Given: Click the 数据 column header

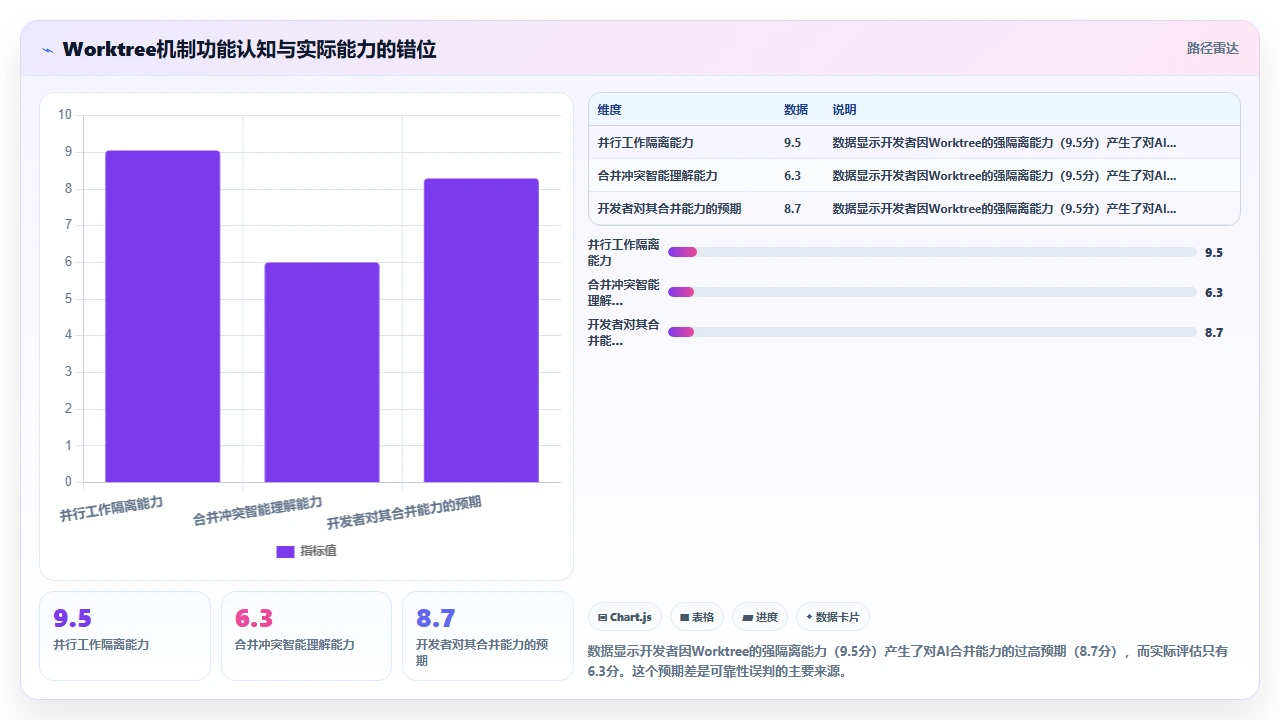Looking at the screenshot, I should coord(796,110).
